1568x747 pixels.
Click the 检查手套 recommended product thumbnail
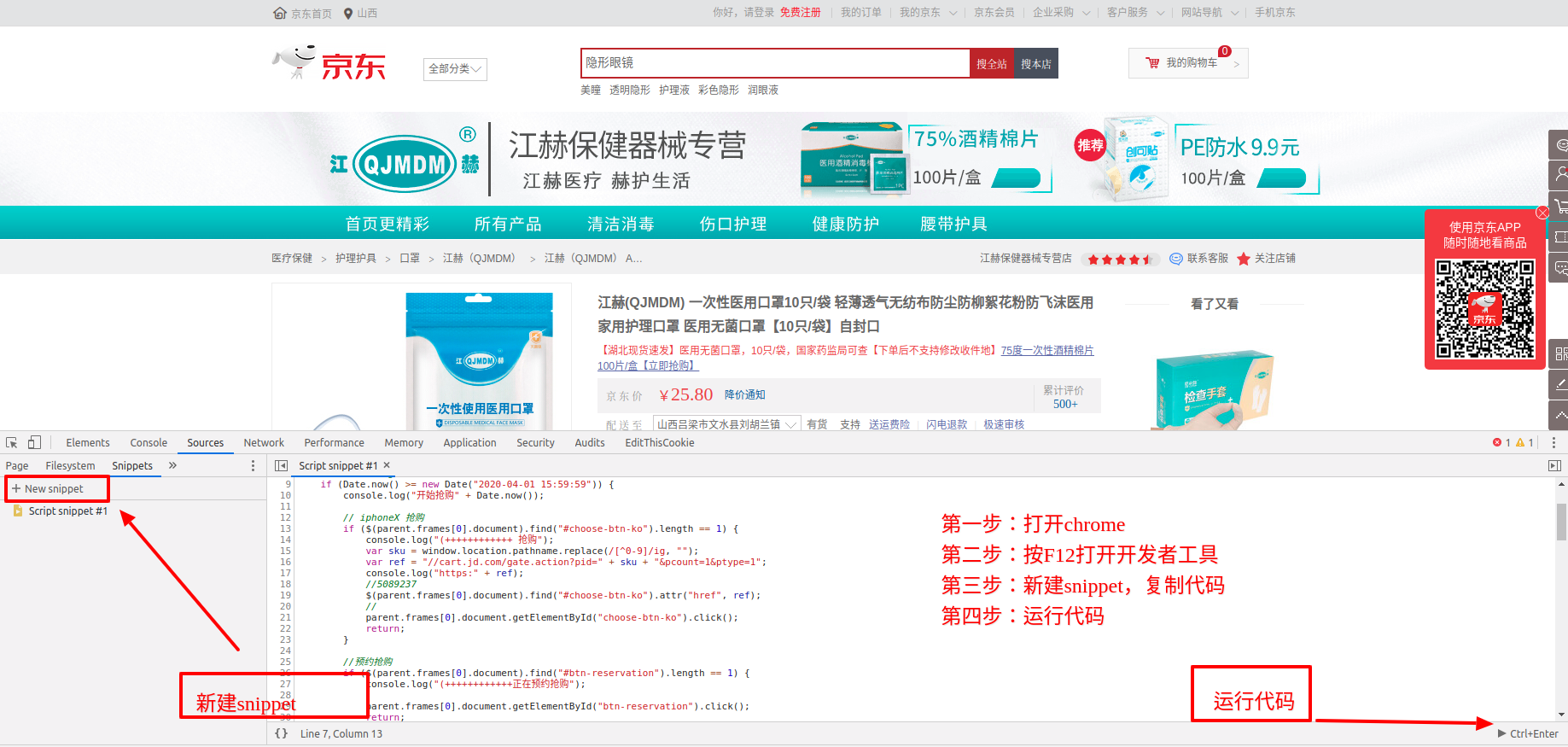1213,388
